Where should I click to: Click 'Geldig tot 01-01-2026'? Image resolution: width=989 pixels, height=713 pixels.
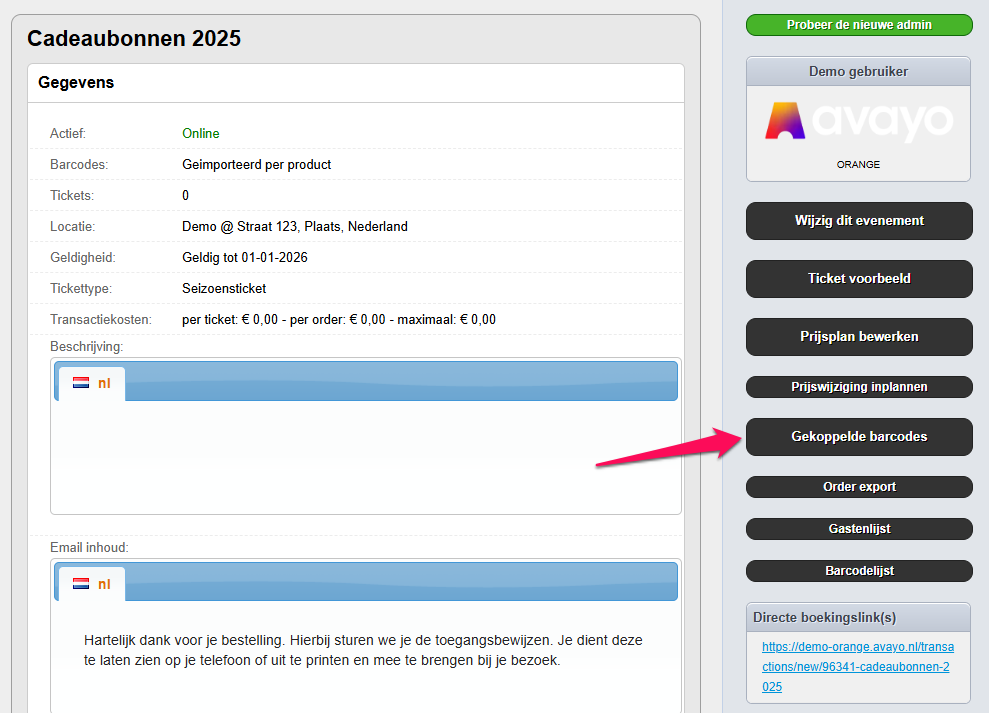tap(245, 257)
